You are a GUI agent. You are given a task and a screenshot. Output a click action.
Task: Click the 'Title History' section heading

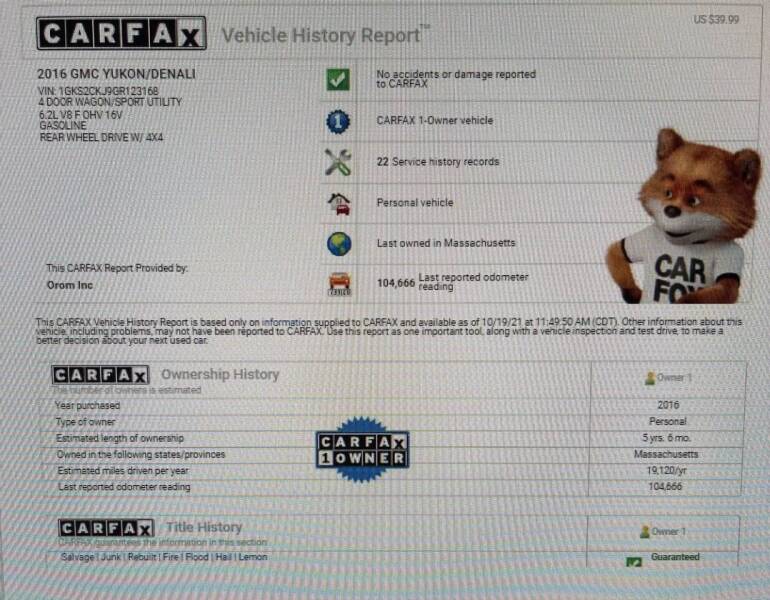coord(204,527)
